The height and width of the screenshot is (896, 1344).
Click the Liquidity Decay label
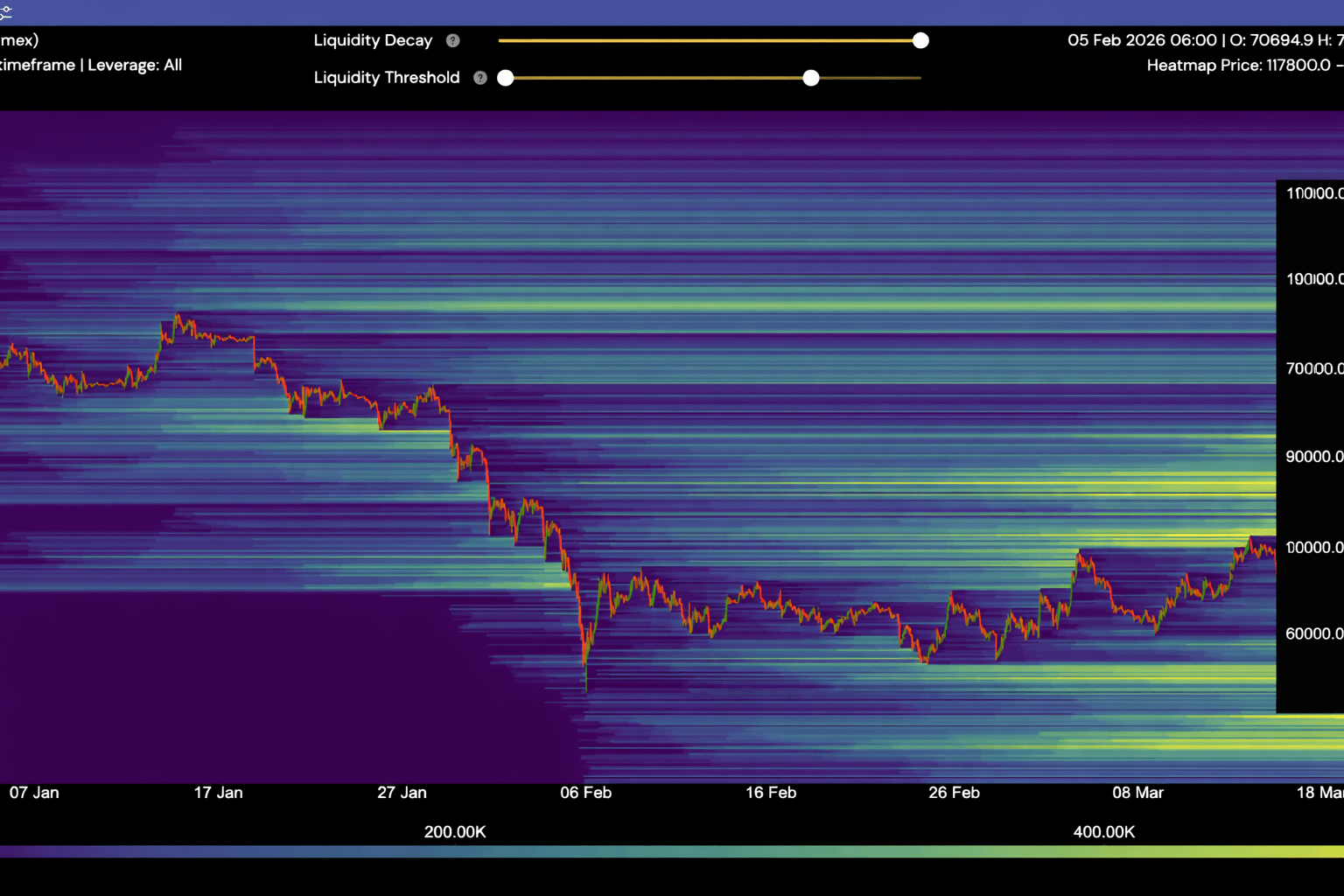(373, 41)
